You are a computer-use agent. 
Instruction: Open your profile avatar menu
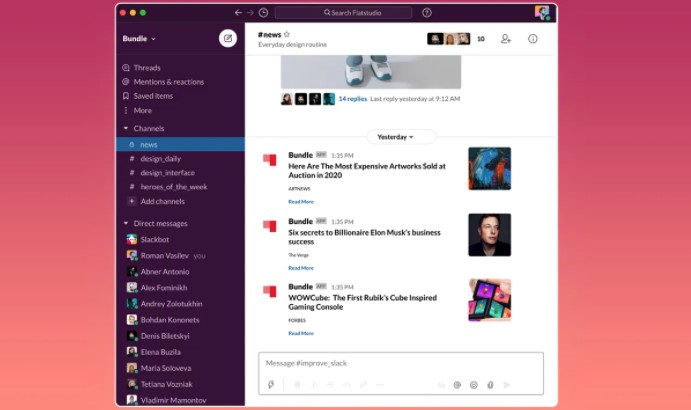tap(542, 12)
